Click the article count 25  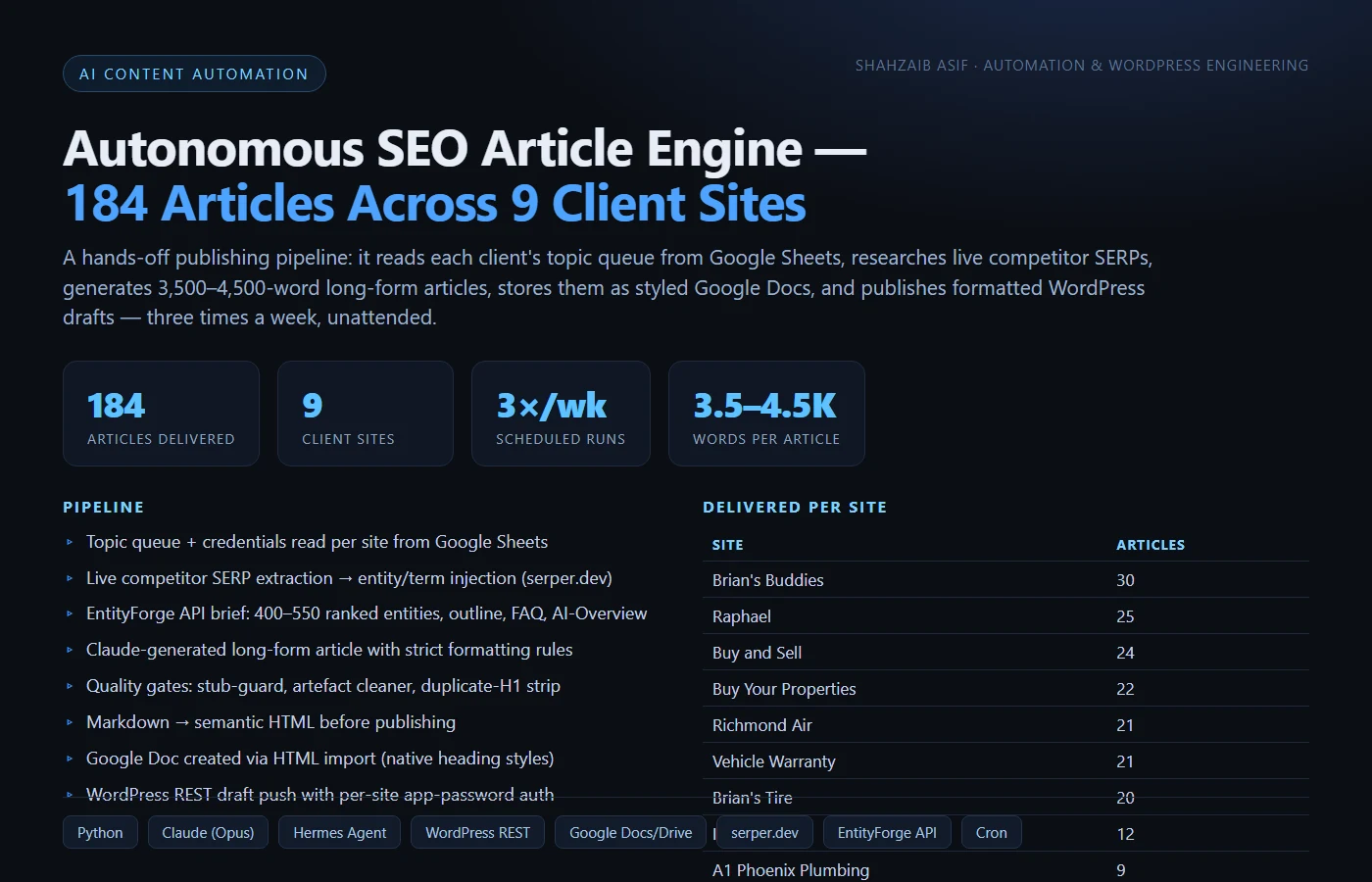(x=1125, y=616)
